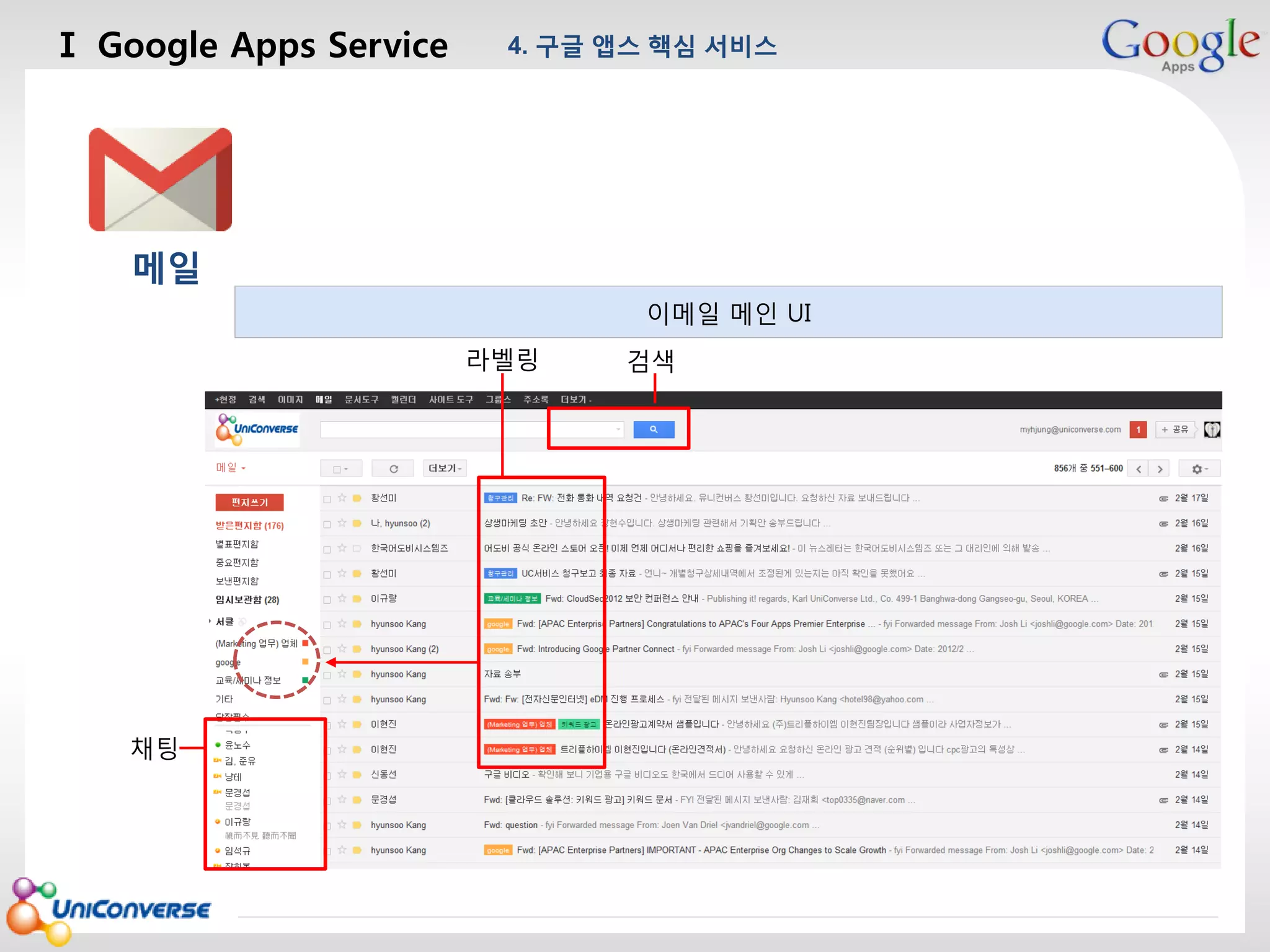Open the select-all checkbox dropdown
This screenshot has height=952, width=1270.
pos(340,469)
